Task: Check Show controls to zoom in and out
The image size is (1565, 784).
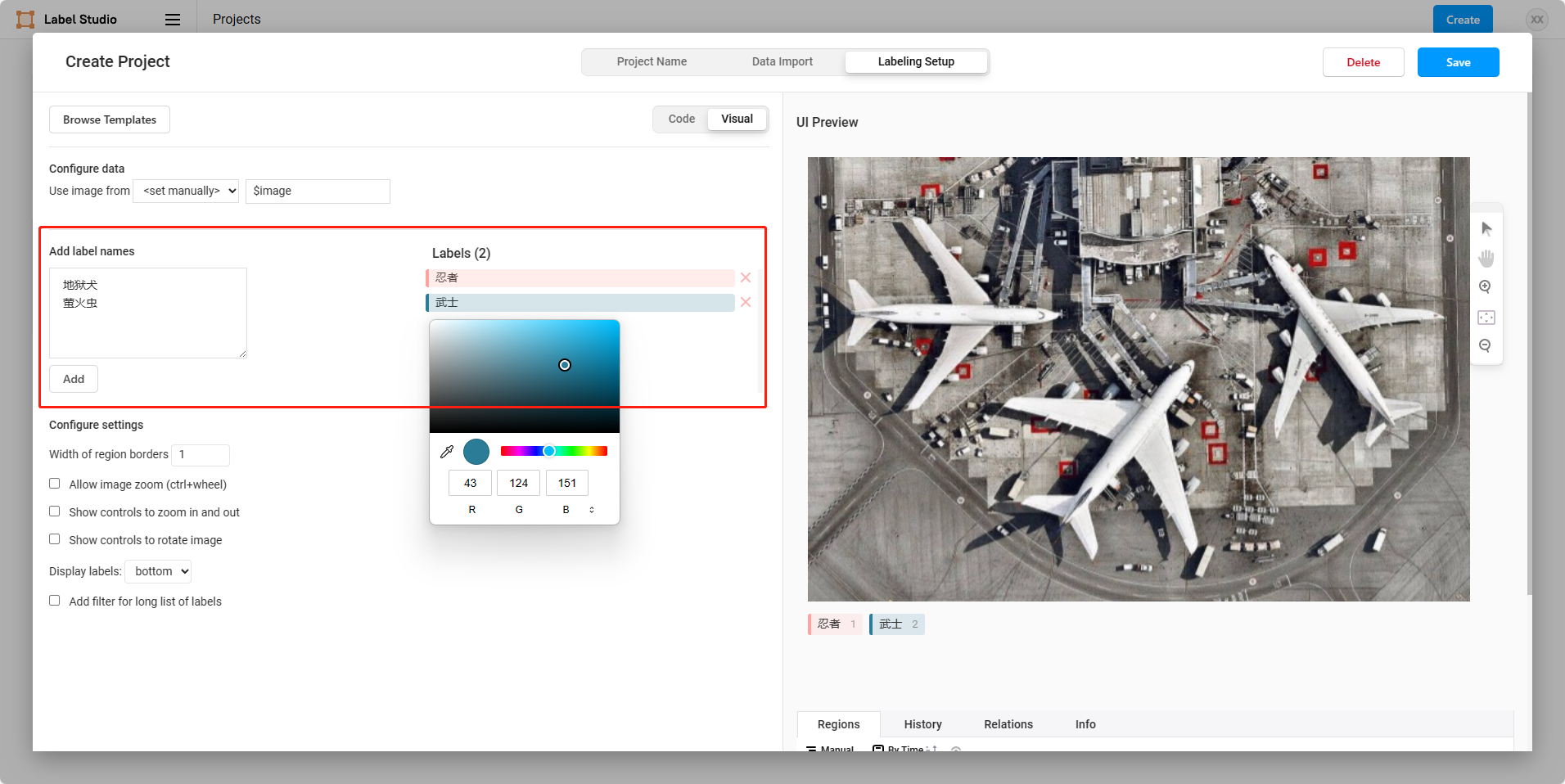Action: [x=55, y=511]
